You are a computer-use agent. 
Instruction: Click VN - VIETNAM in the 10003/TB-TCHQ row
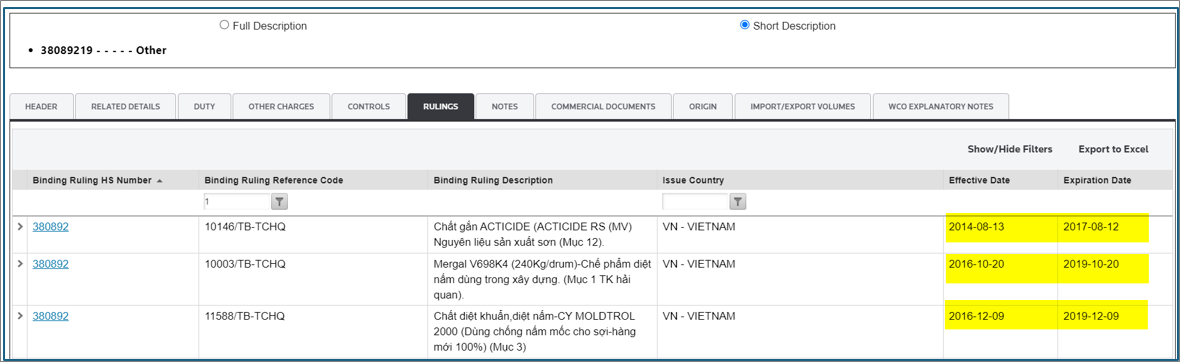[699, 264]
